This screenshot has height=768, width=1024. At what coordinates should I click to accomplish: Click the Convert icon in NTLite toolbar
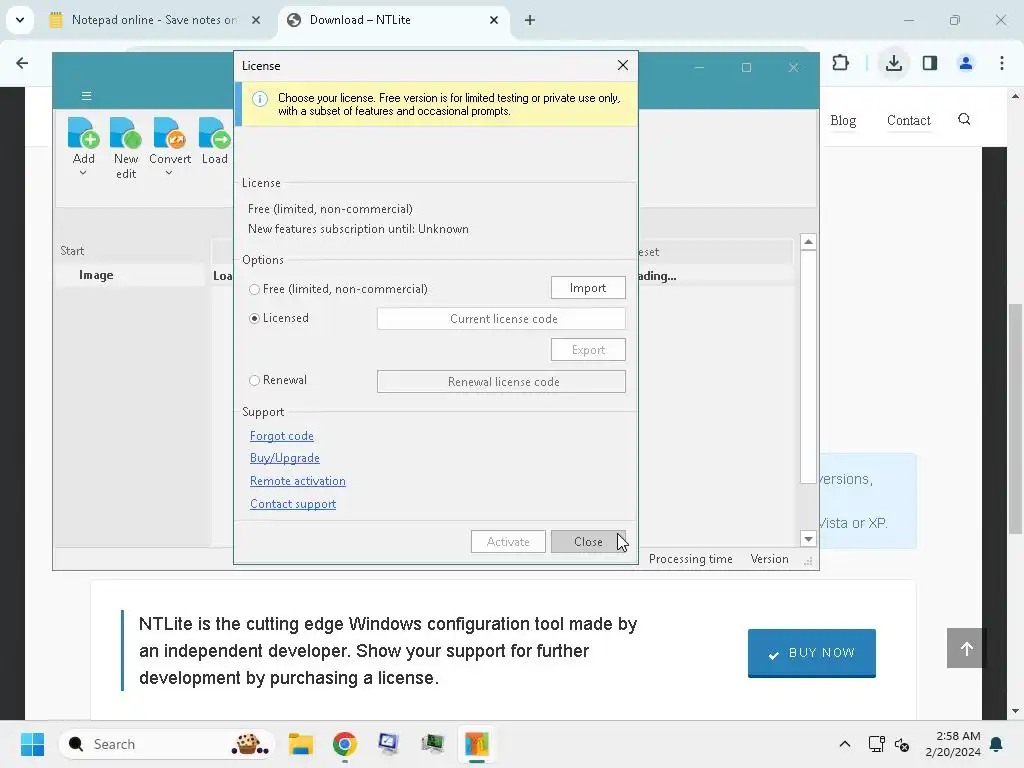tap(170, 133)
